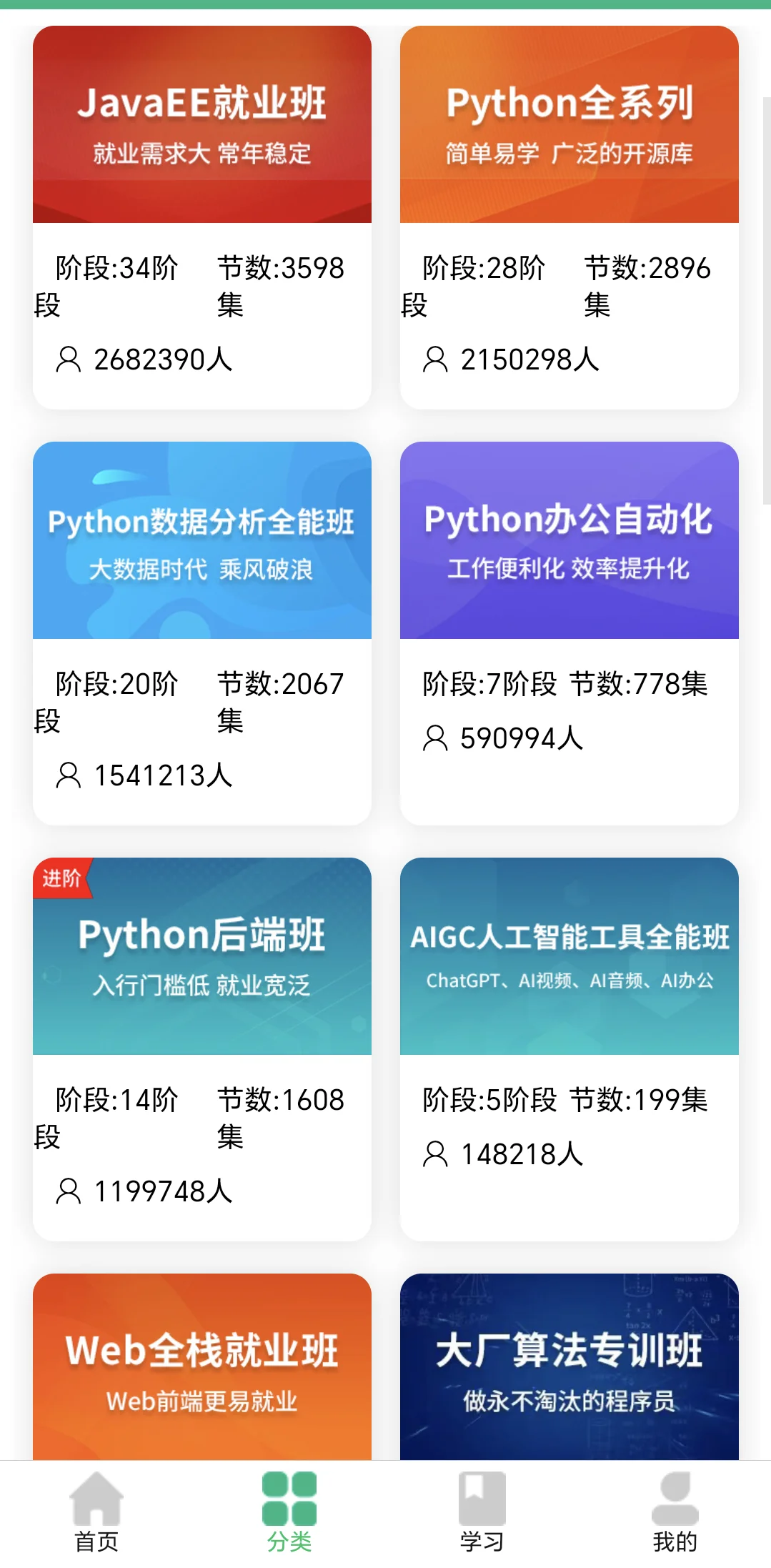Viewport: 771px width, 1568px height.
Task: Tap the 进阶 badge on Python后端班
Action: point(62,878)
